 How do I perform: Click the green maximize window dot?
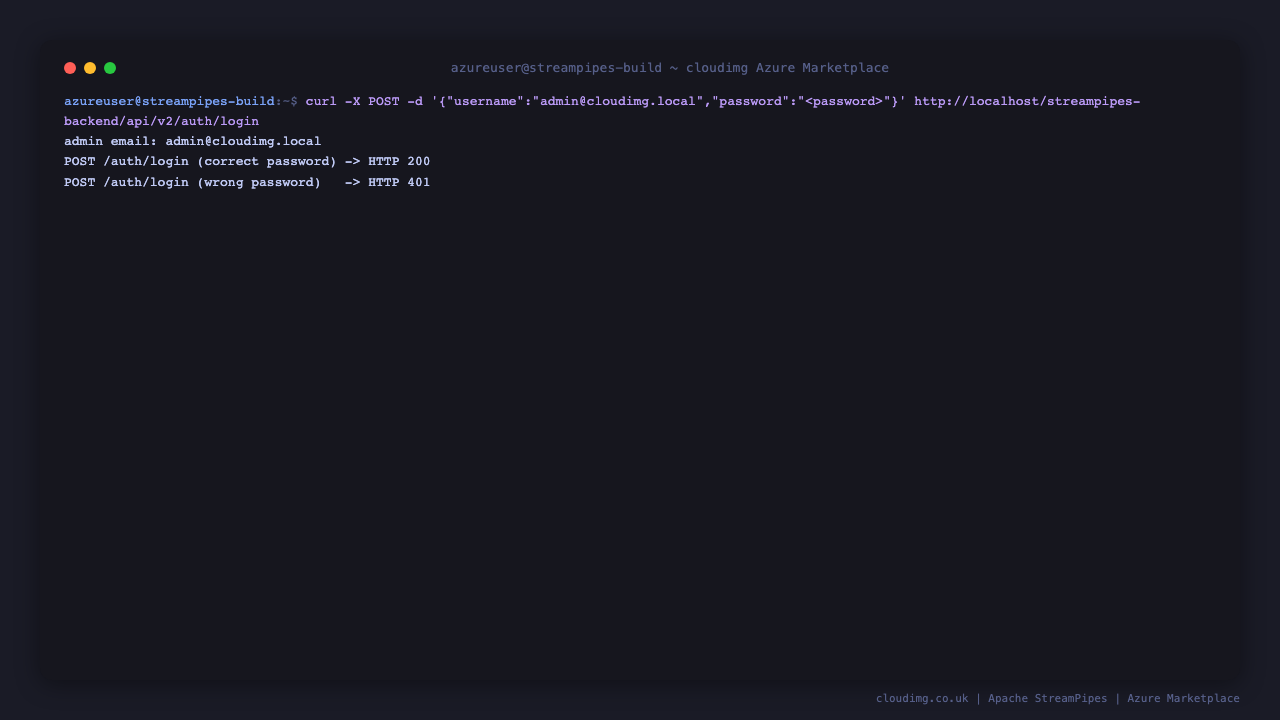pos(110,68)
